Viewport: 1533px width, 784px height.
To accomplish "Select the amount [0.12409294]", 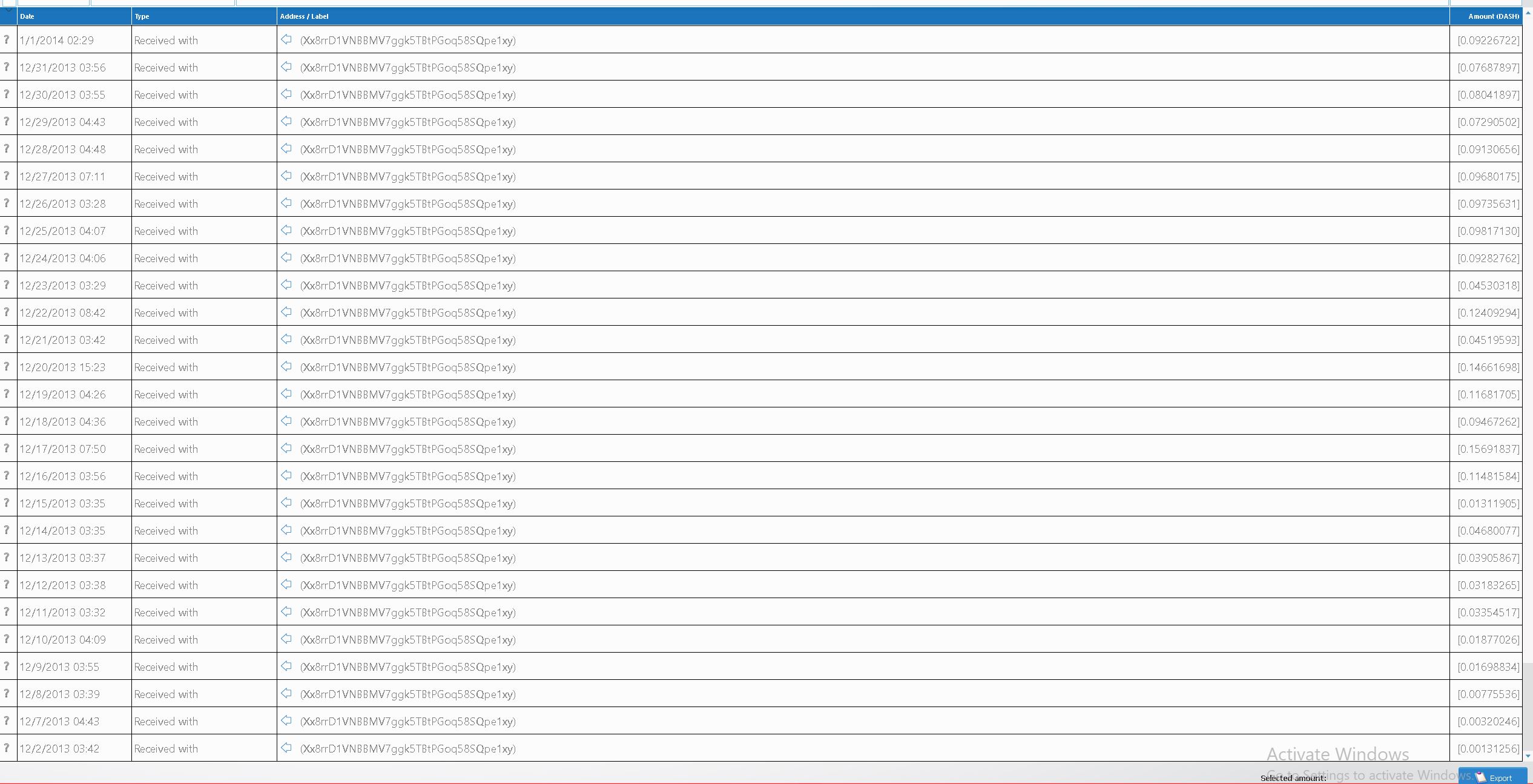I will pos(1488,313).
